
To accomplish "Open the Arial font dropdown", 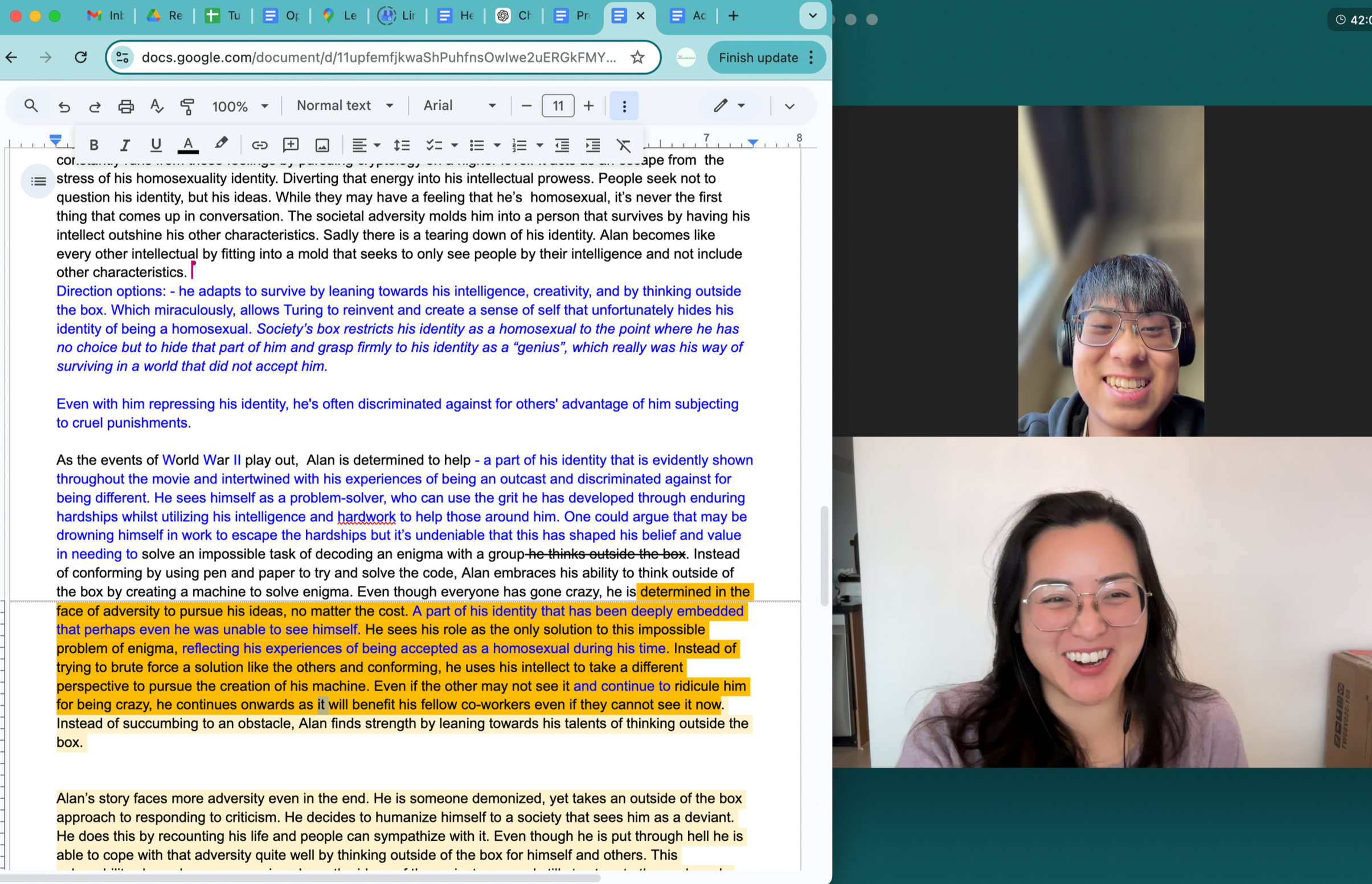I will click(x=460, y=106).
